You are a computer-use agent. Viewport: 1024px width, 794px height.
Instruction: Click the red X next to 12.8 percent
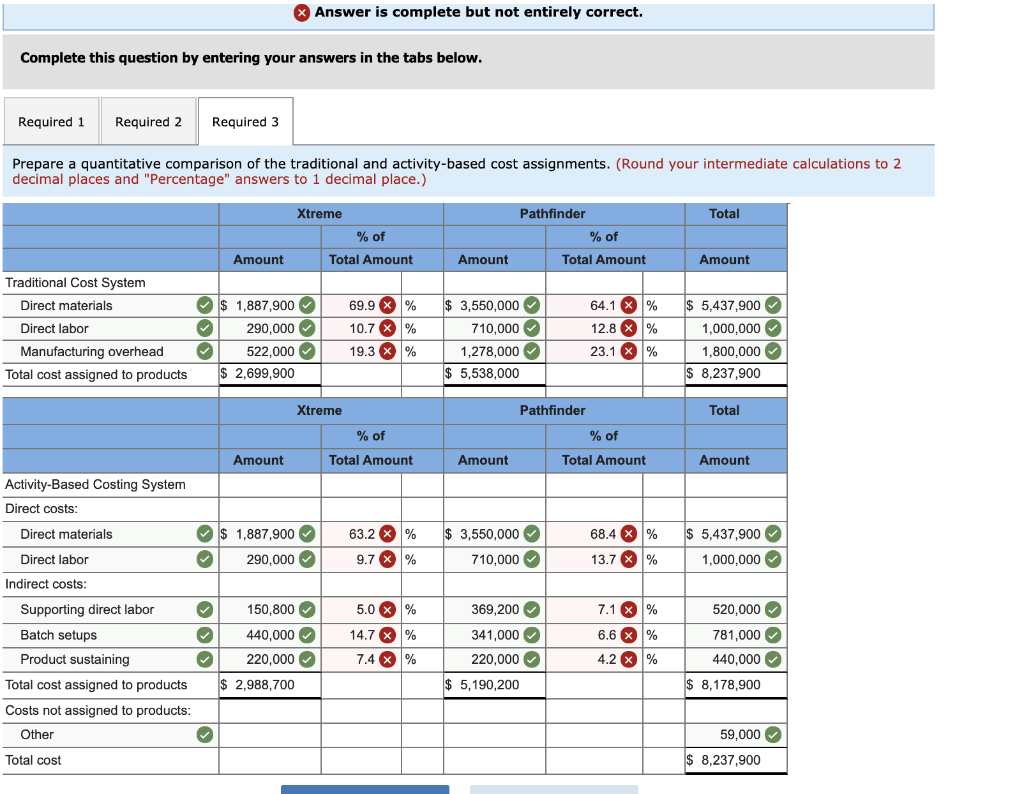(x=629, y=328)
